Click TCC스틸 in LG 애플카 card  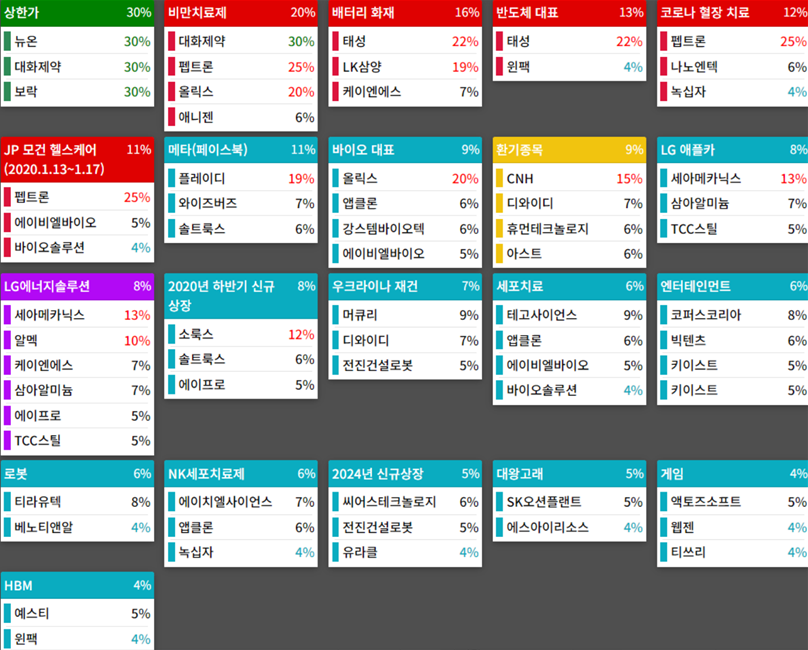click(733, 229)
